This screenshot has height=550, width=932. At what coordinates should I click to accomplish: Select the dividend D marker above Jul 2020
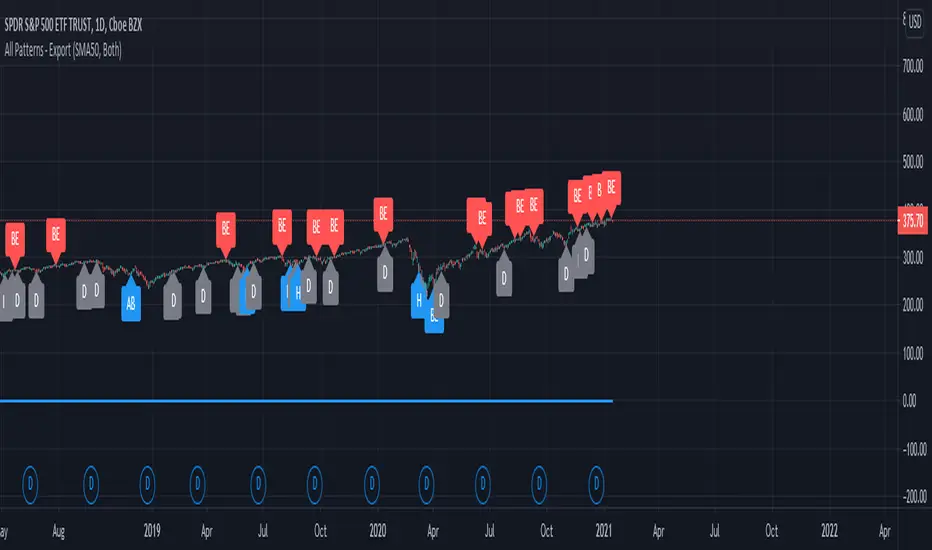point(483,485)
